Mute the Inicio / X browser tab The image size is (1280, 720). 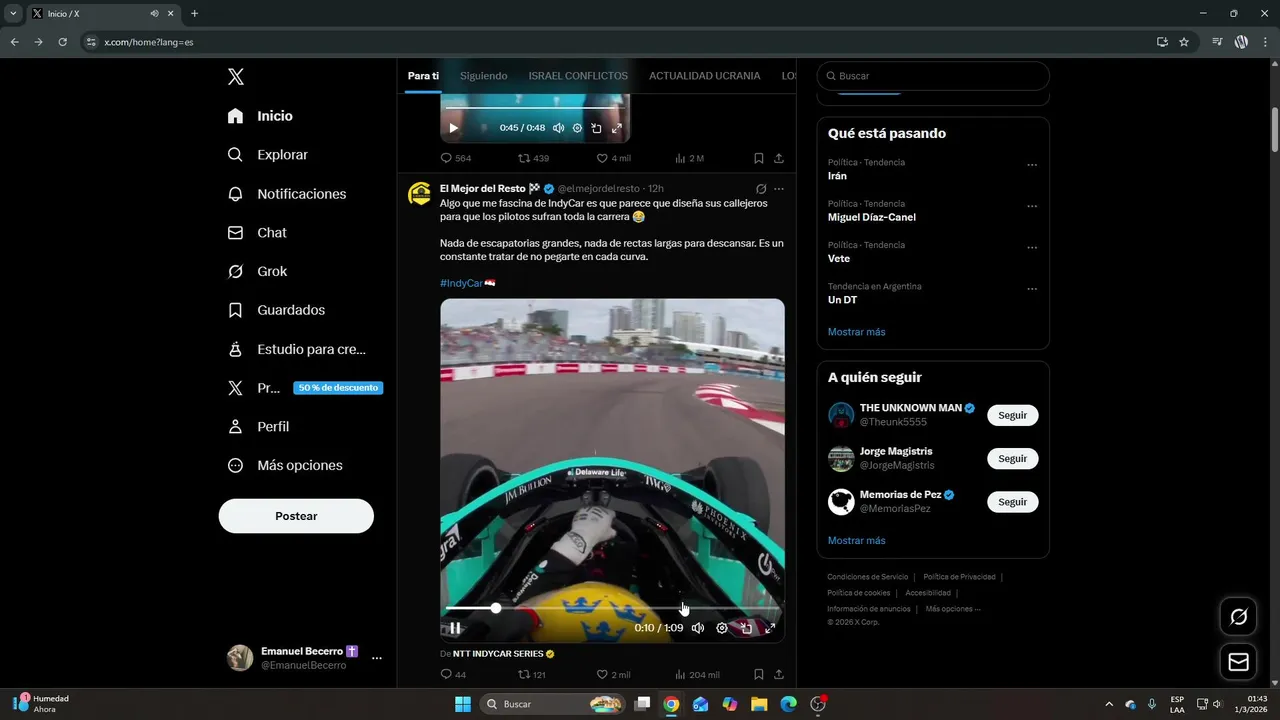pos(155,14)
